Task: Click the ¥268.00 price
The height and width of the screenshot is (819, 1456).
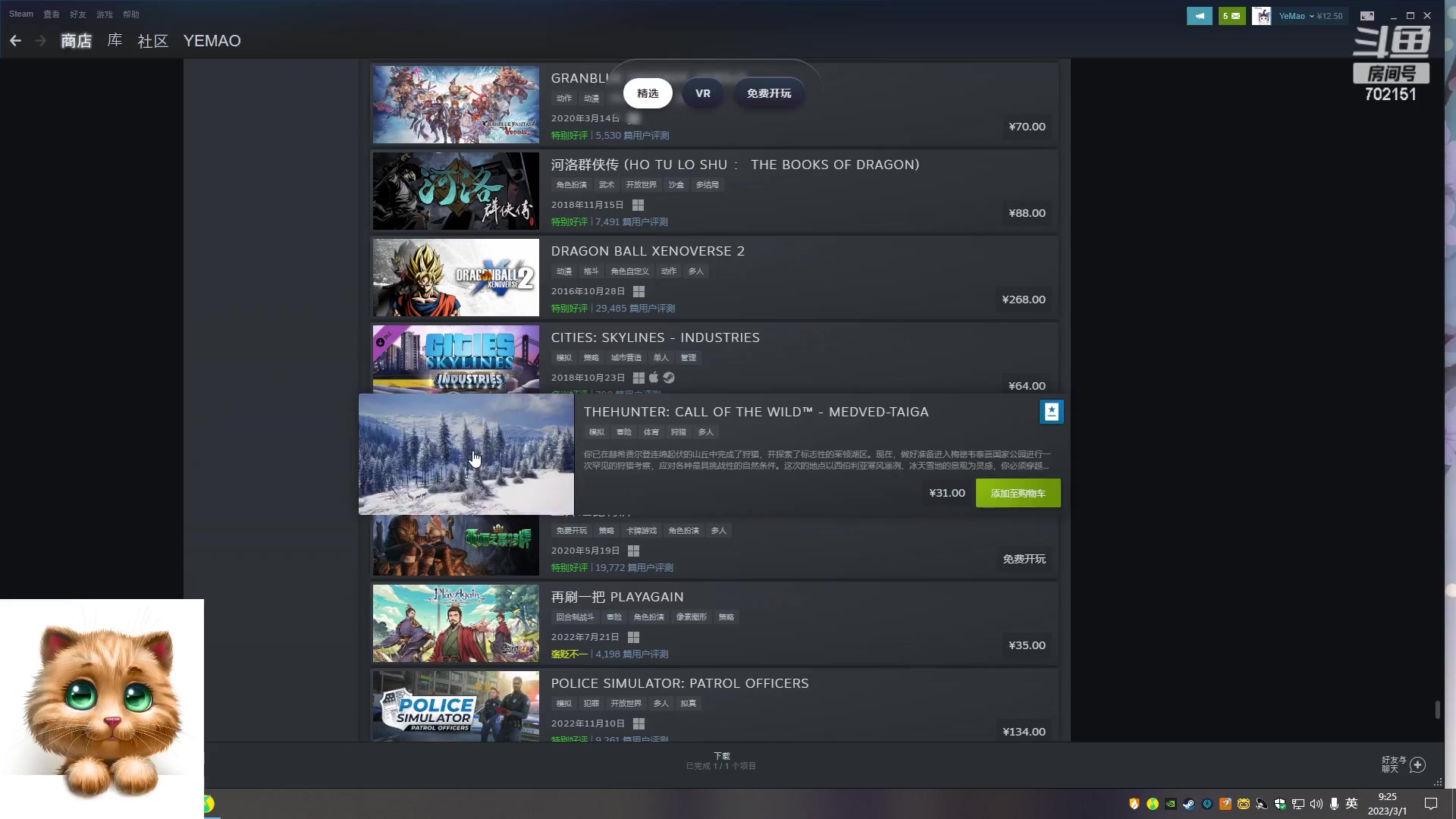Action: 1024,300
